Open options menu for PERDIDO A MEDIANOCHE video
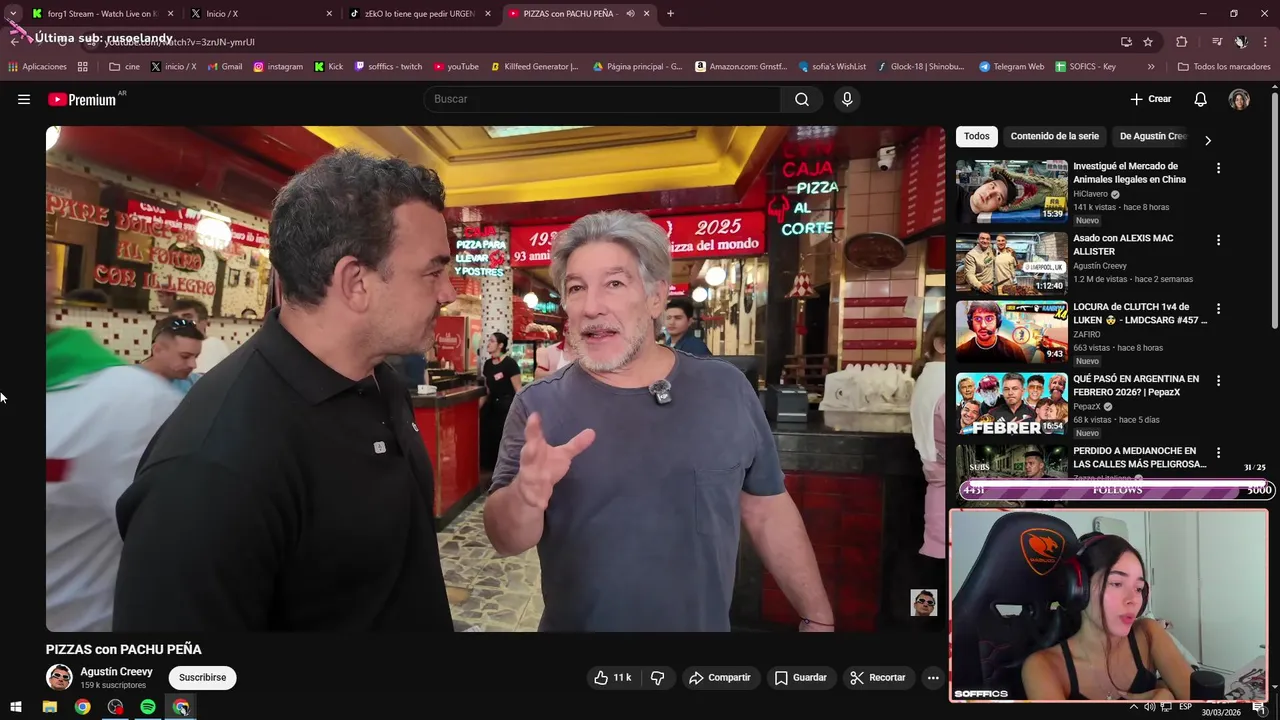This screenshot has width=1280, height=720. (1218, 453)
